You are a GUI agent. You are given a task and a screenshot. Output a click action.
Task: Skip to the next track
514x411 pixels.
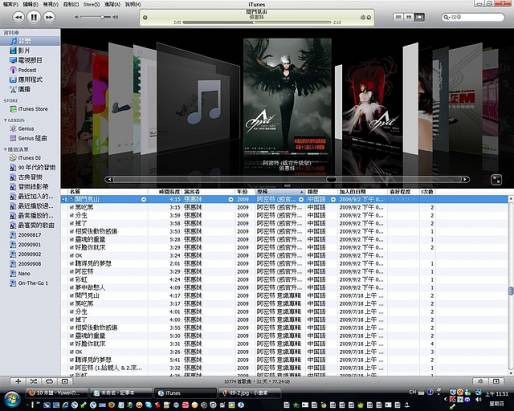tap(49, 17)
